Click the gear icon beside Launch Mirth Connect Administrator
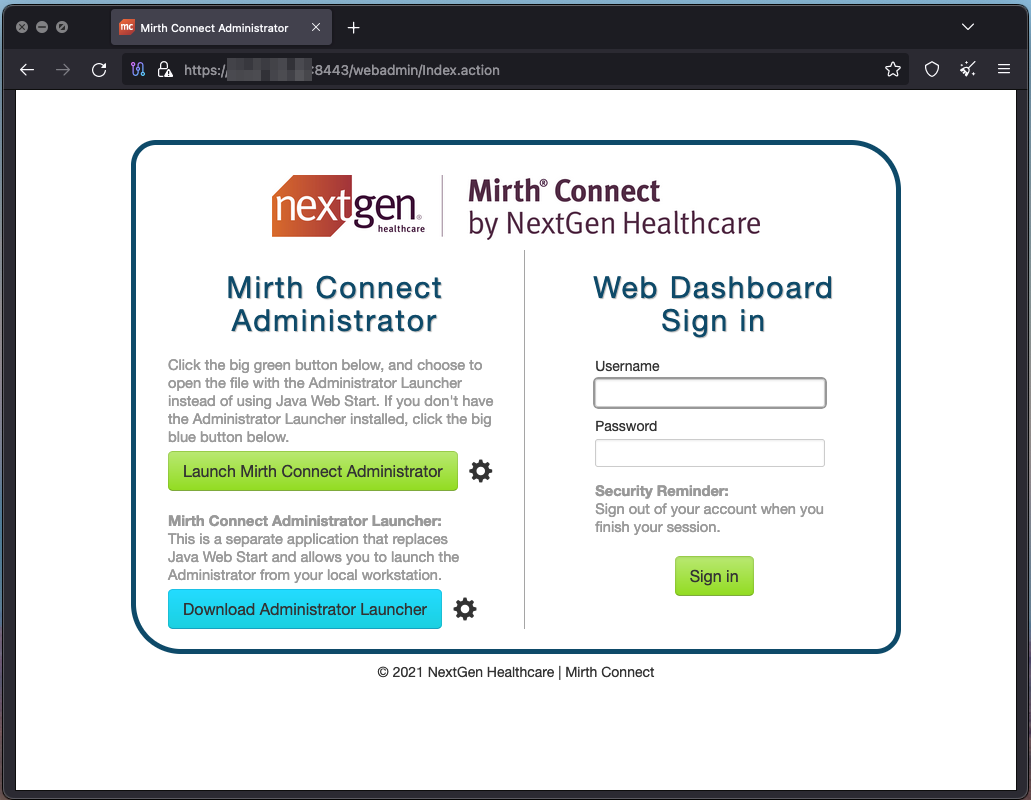This screenshot has height=800, width=1031. (481, 471)
